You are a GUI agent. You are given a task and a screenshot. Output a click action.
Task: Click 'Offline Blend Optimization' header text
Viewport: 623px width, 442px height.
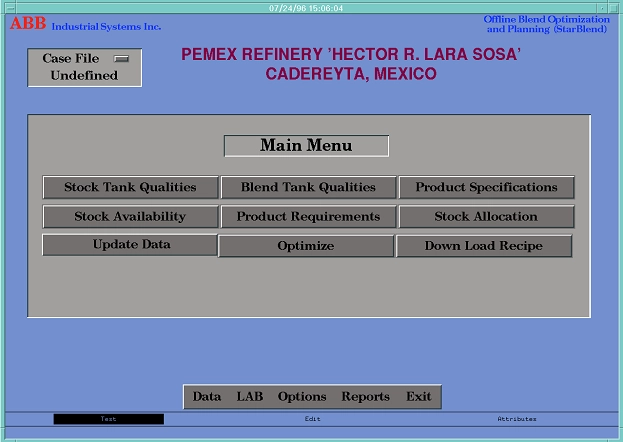pyautogui.click(x=547, y=19)
